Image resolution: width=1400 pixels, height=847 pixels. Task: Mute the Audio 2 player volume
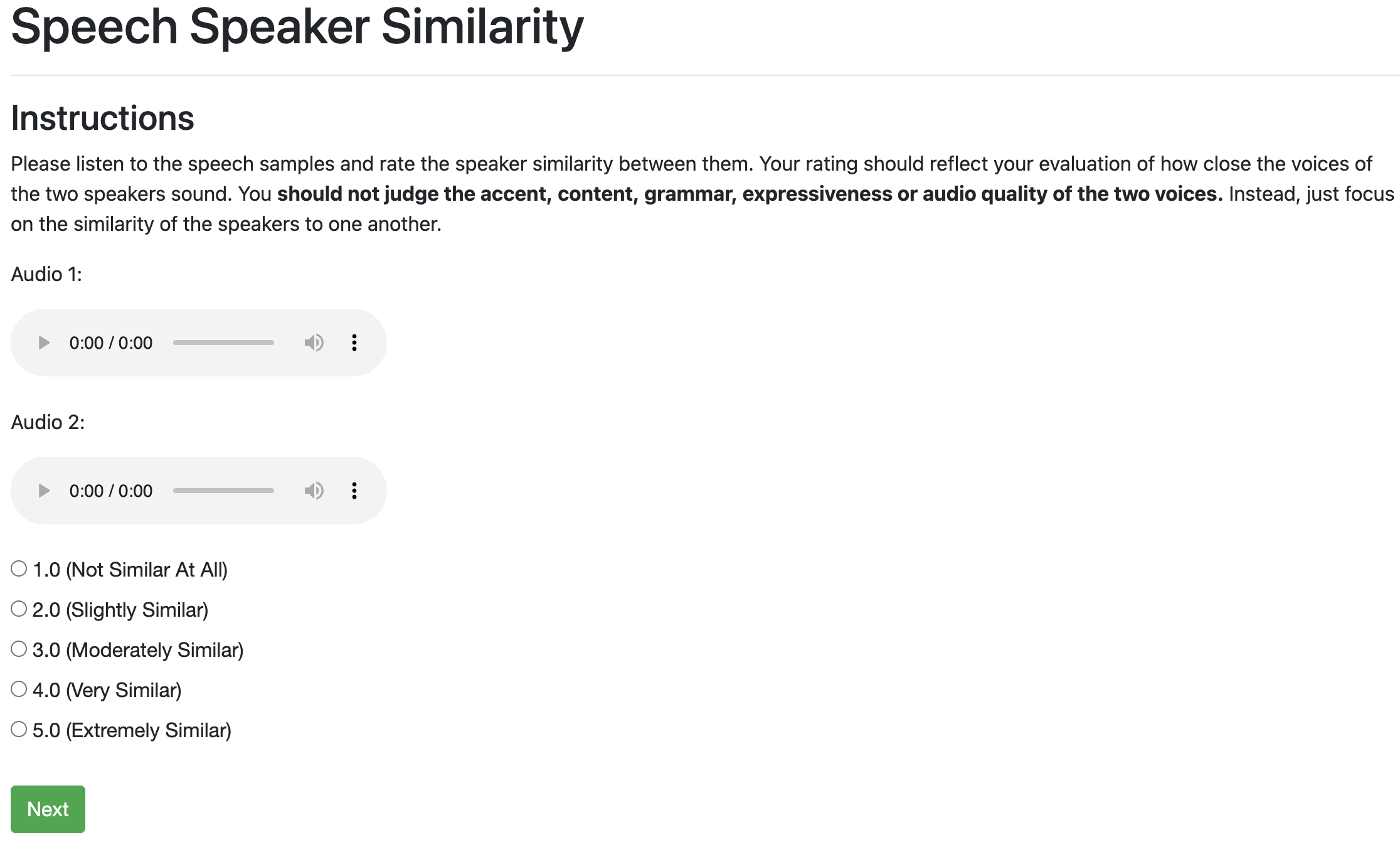point(314,491)
